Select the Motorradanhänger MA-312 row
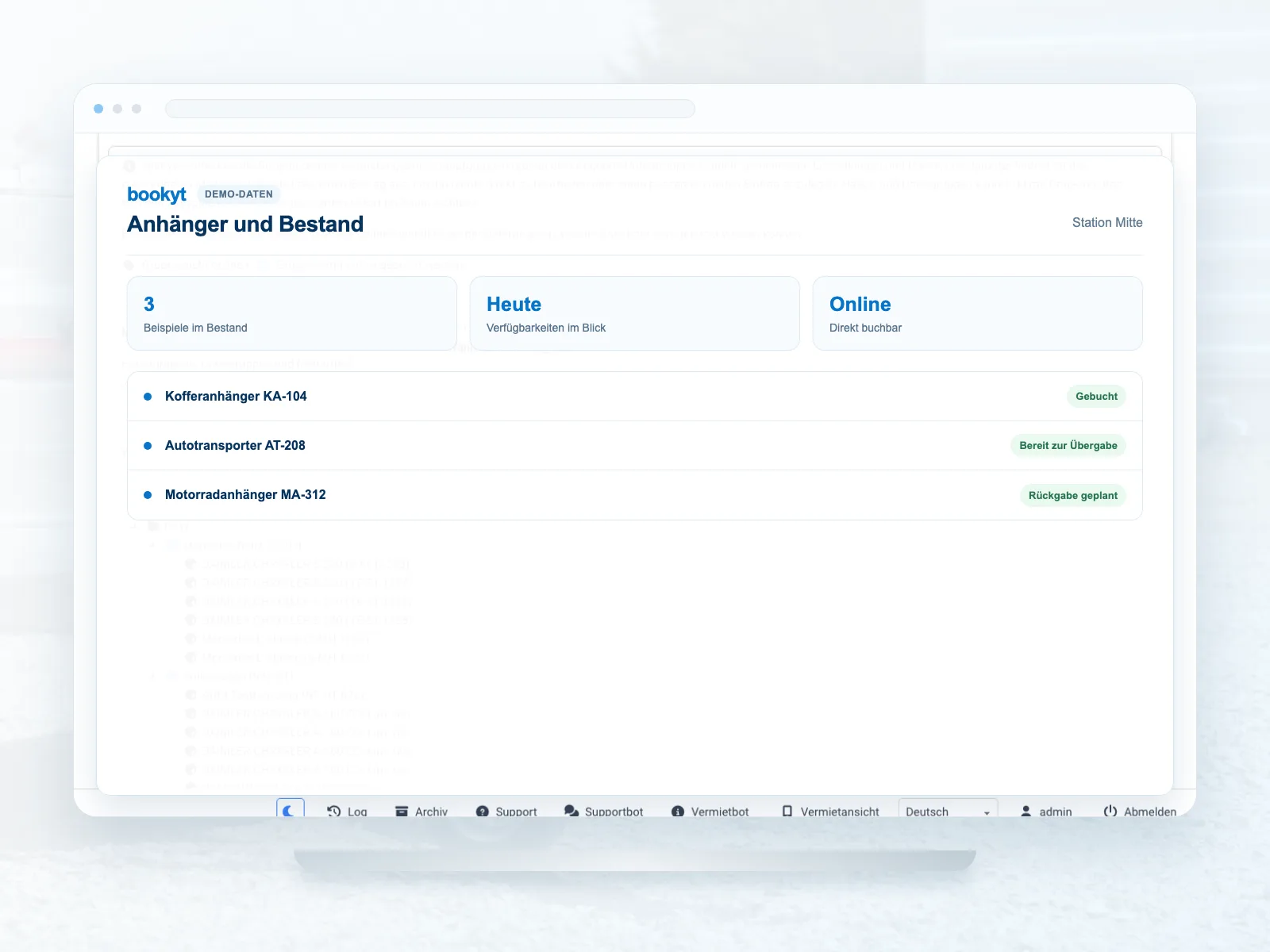 (635, 495)
